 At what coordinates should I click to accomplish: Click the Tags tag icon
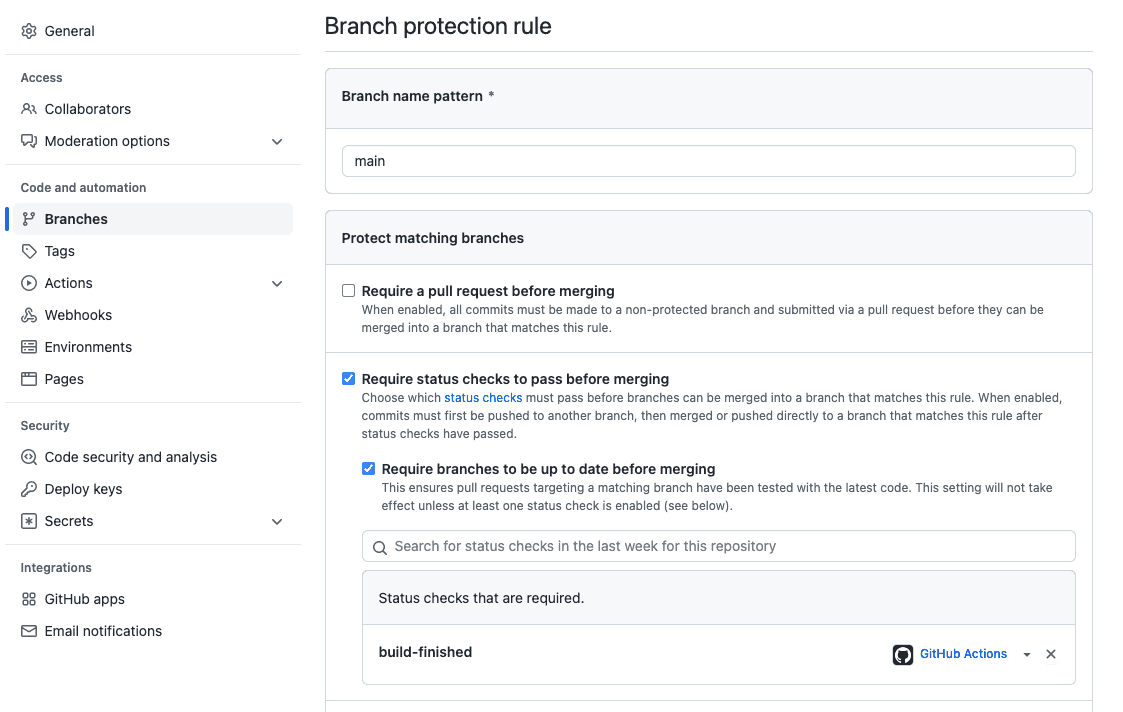coord(29,251)
